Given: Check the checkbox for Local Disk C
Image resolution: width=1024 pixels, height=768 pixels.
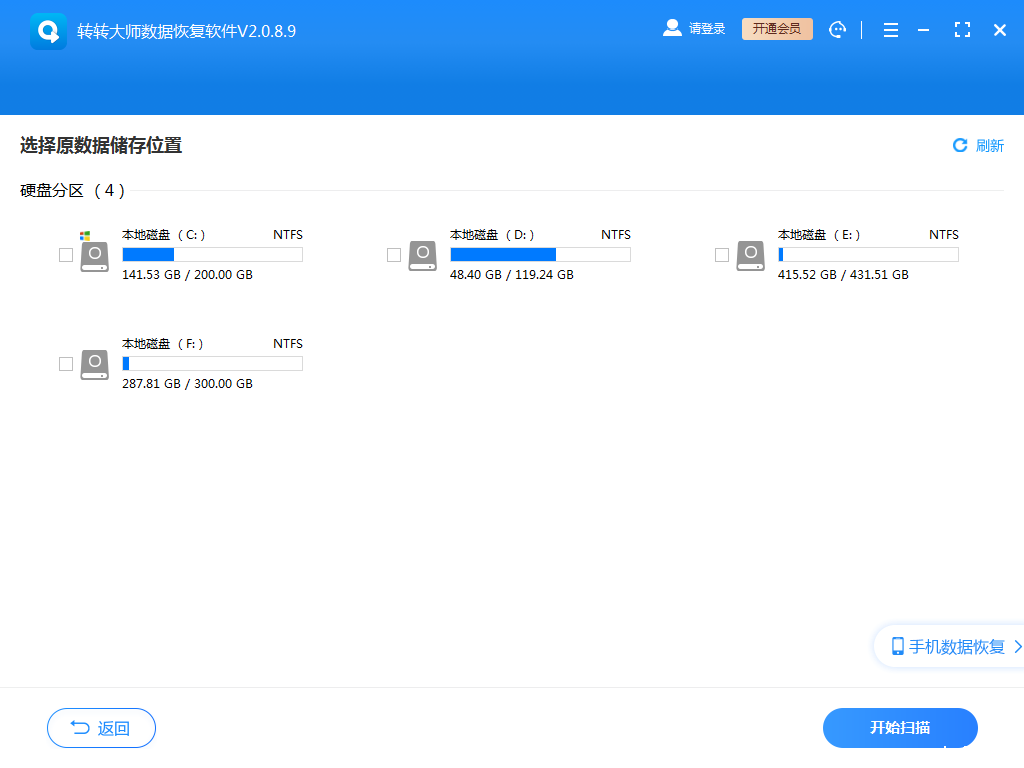Looking at the screenshot, I should [x=66, y=255].
